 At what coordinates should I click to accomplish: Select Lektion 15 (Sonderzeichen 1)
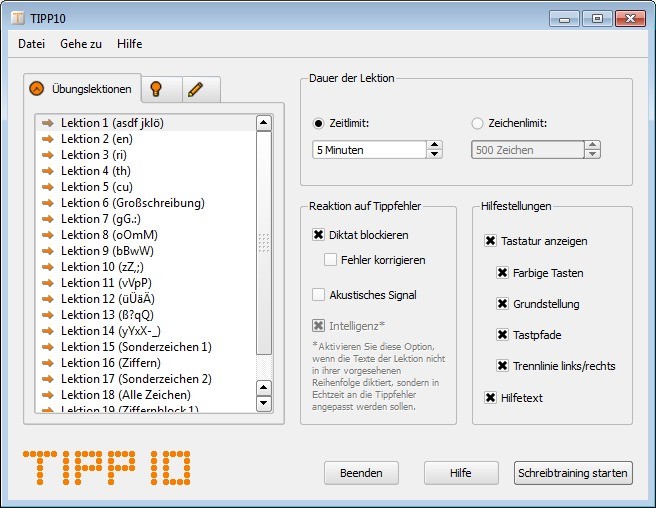pos(146,347)
